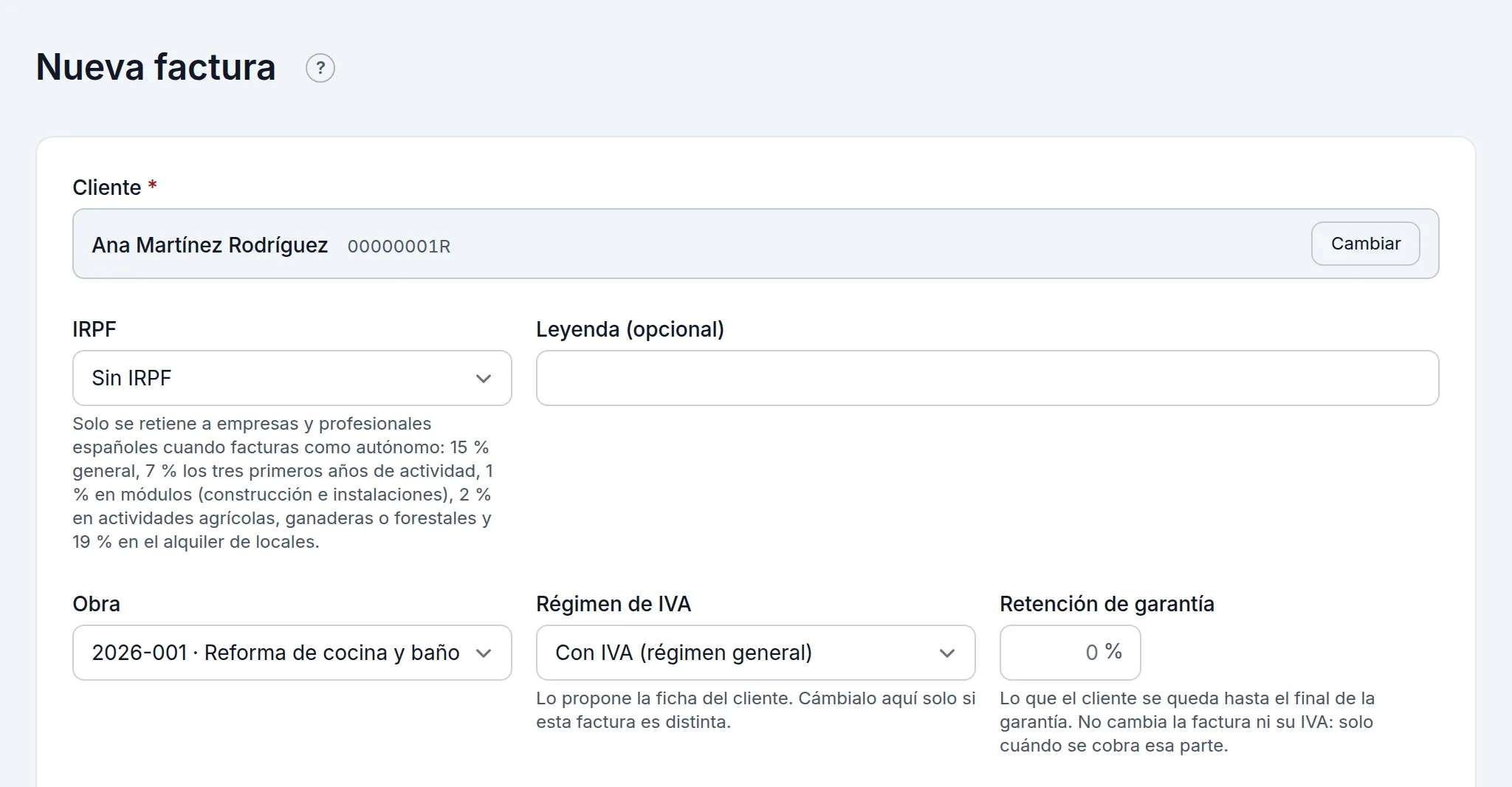
Task: Click the Retención de garantía percentage field
Action: tap(1070, 653)
